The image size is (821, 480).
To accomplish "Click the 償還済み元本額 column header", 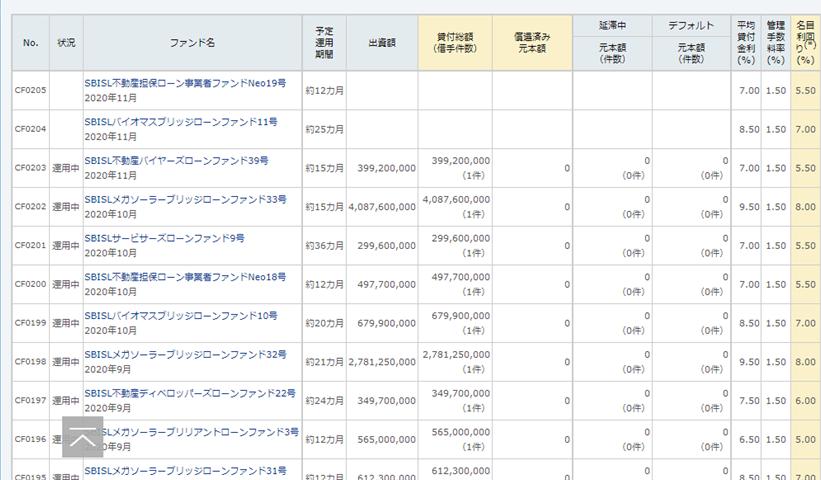I will [x=532, y=43].
